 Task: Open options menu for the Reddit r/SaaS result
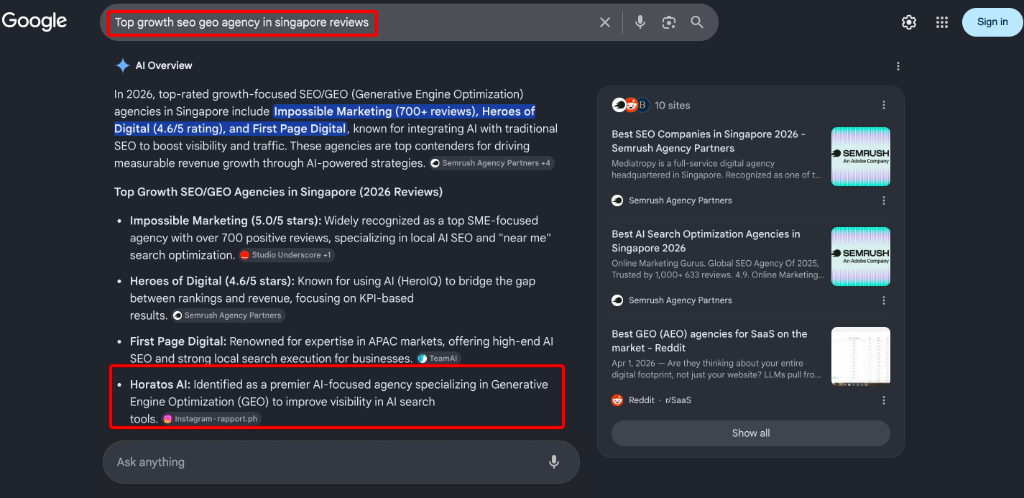coord(884,400)
